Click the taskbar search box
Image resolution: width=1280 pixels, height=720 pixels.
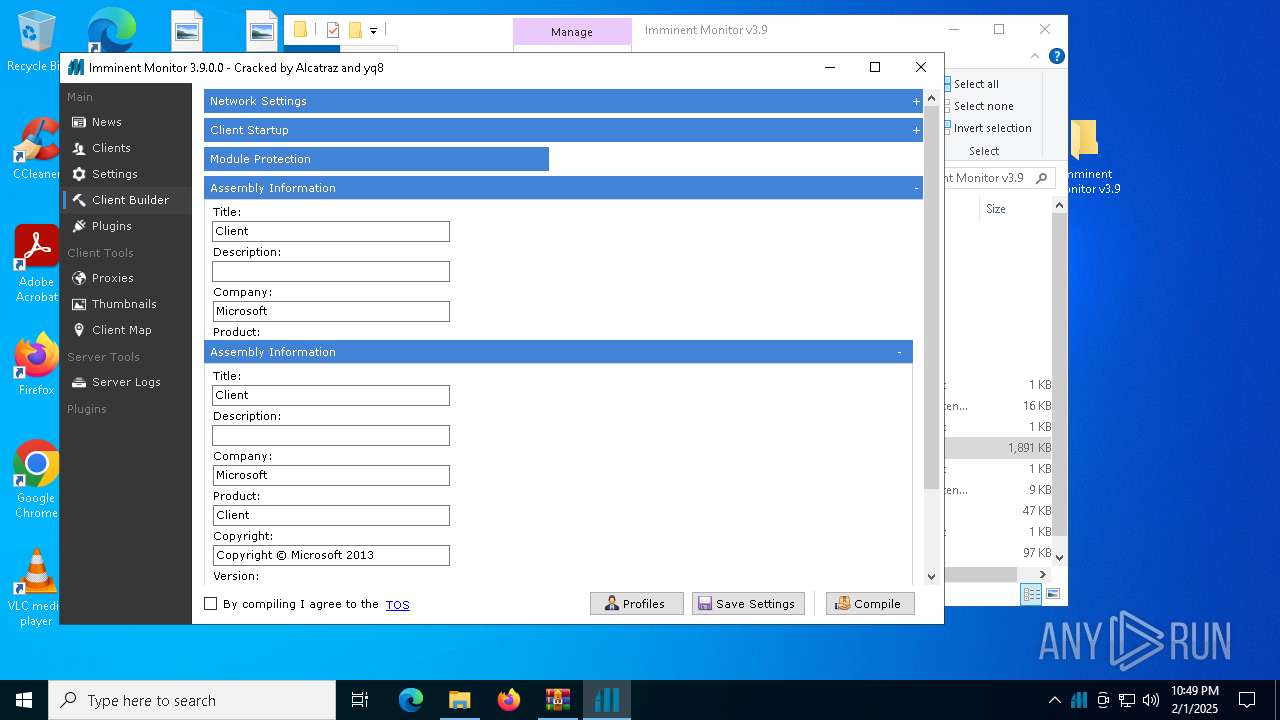point(192,700)
